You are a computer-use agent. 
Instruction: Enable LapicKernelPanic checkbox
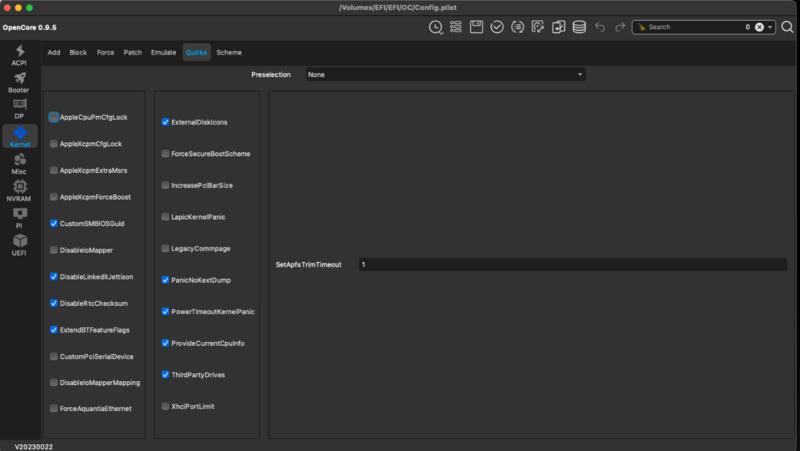coord(165,217)
